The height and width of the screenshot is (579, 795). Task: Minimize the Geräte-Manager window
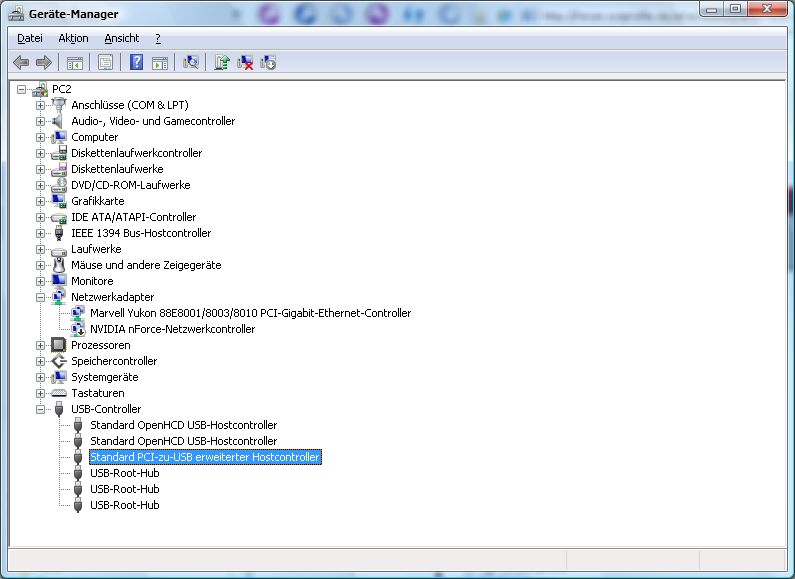[x=712, y=9]
